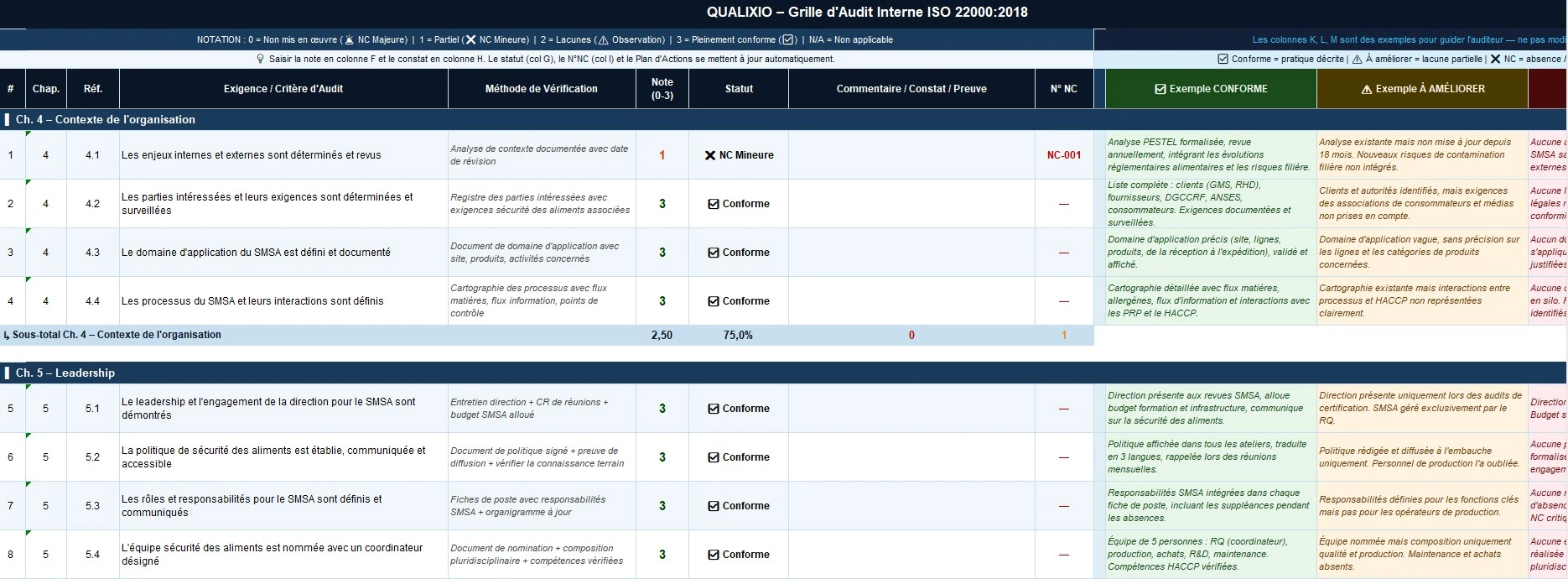Click the 'Les colonnes K, L, M sont des exemples' note
The image size is (1568, 579).
[1409, 39]
